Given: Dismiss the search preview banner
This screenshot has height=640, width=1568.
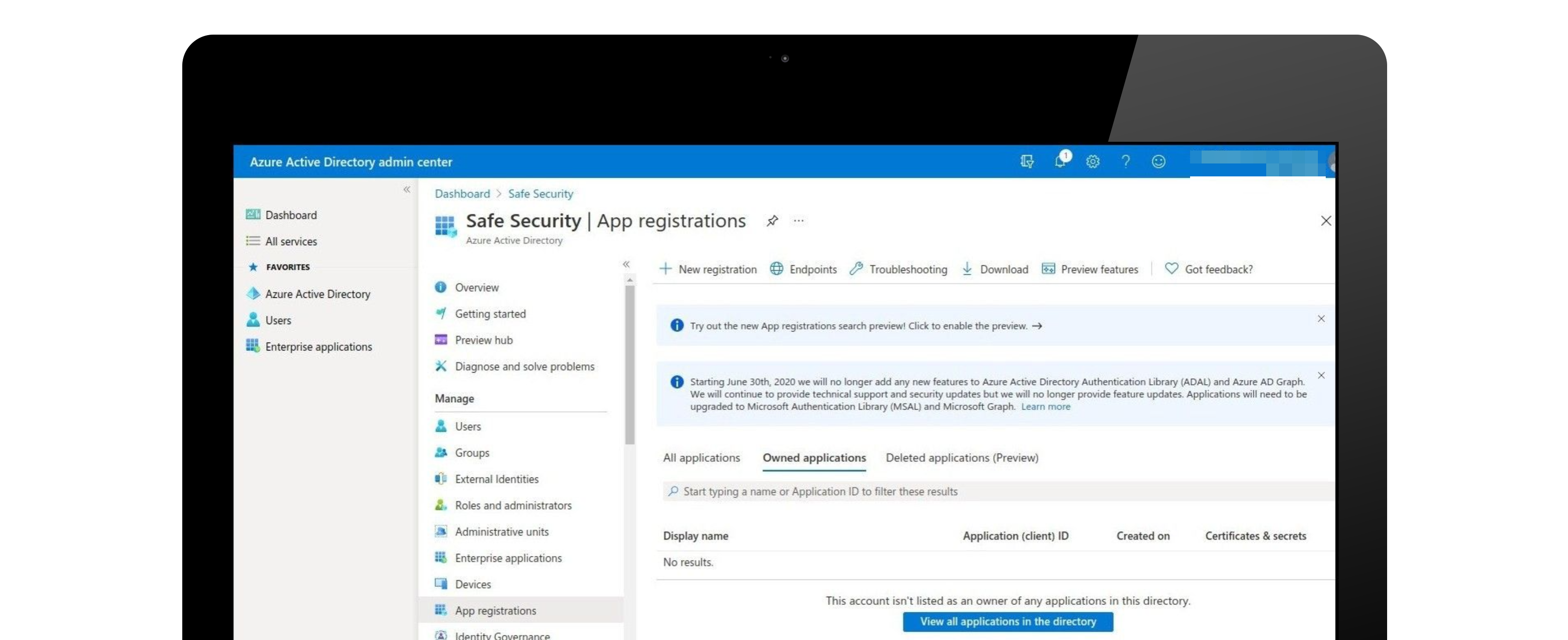Looking at the screenshot, I should pyautogui.click(x=1322, y=318).
